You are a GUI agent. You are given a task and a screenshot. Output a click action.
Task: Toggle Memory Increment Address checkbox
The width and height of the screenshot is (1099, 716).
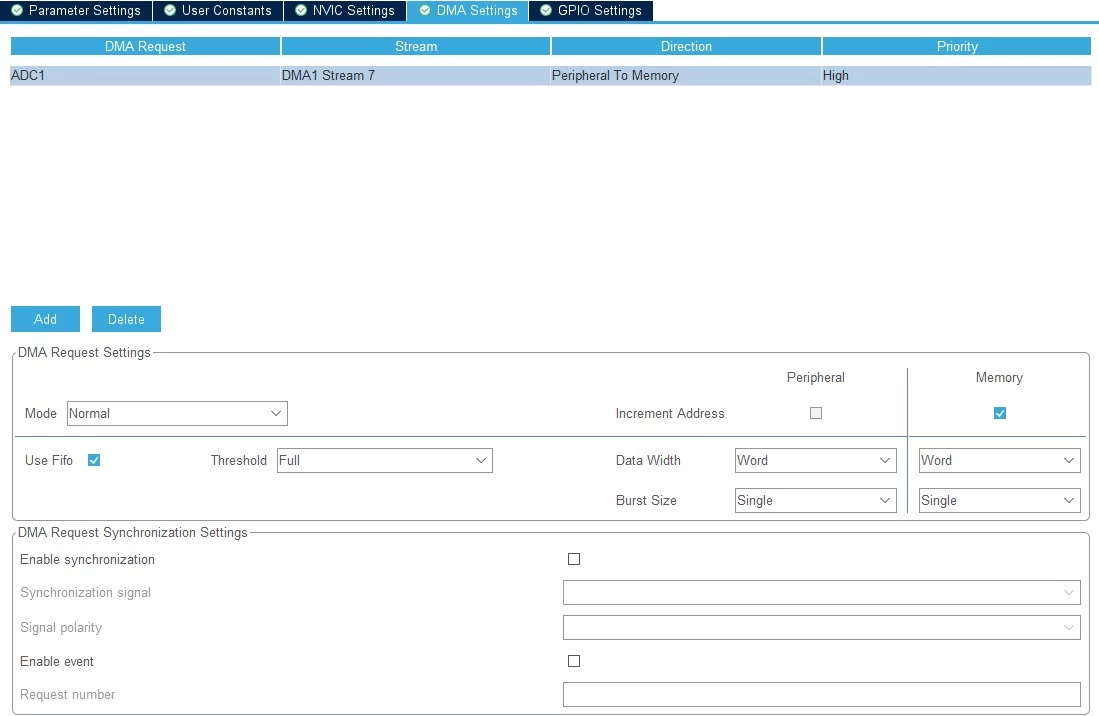click(x=999, y=413)
